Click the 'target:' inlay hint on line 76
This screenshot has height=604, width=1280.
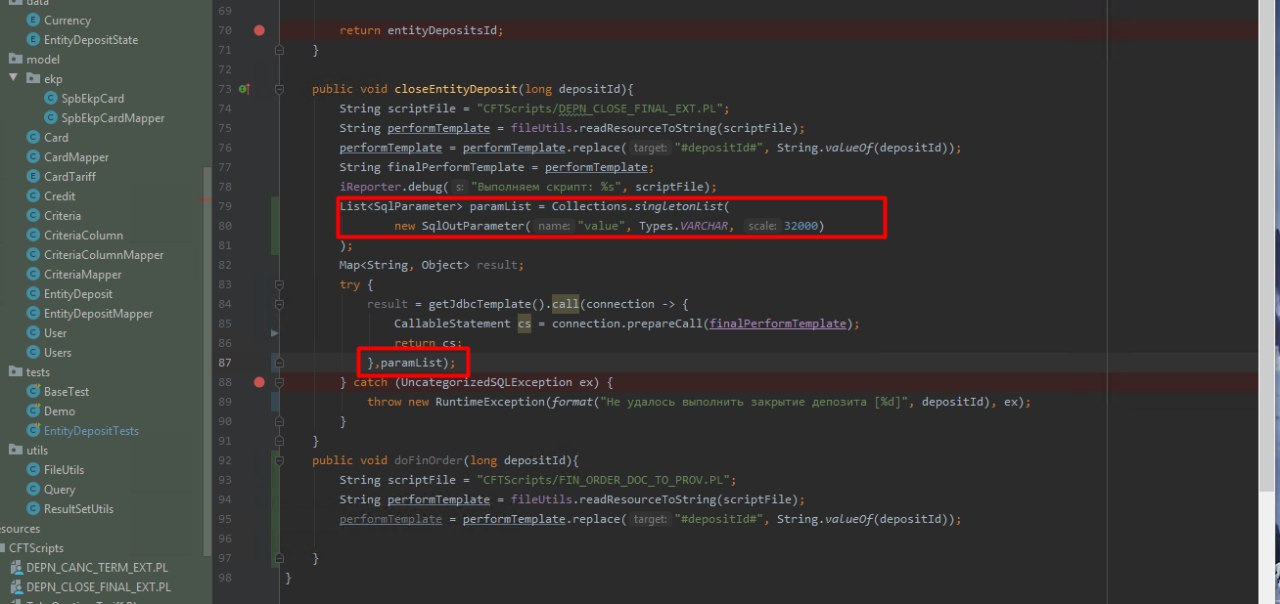tap(650, 148)
